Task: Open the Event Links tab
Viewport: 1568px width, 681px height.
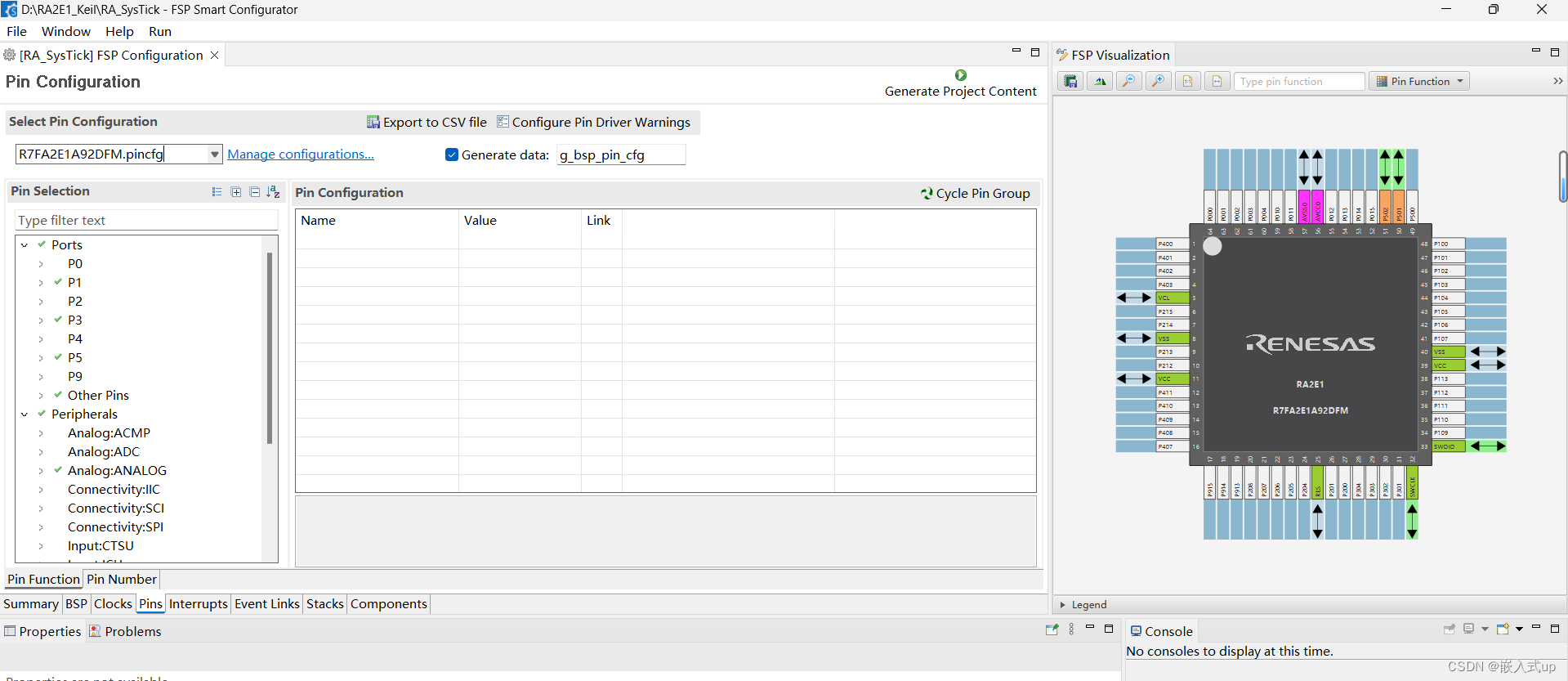Action: tap(266, 603)
